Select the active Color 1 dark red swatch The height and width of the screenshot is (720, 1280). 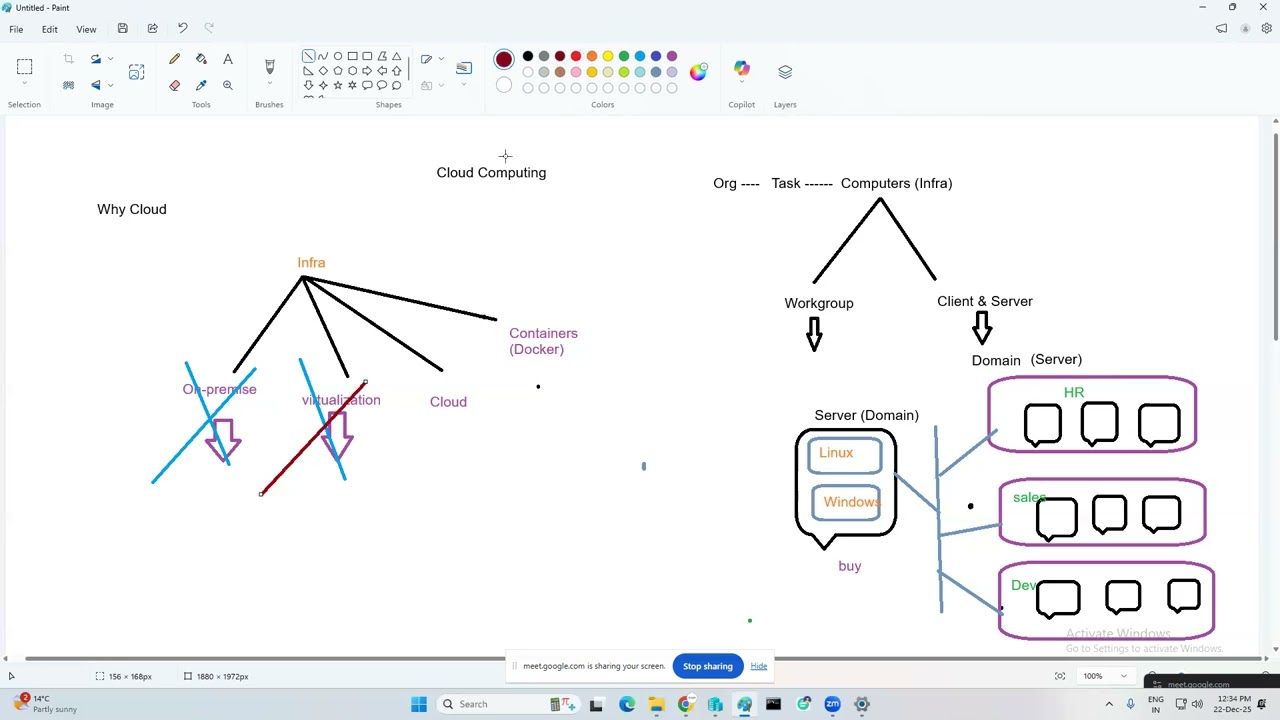tap(504, 60)
